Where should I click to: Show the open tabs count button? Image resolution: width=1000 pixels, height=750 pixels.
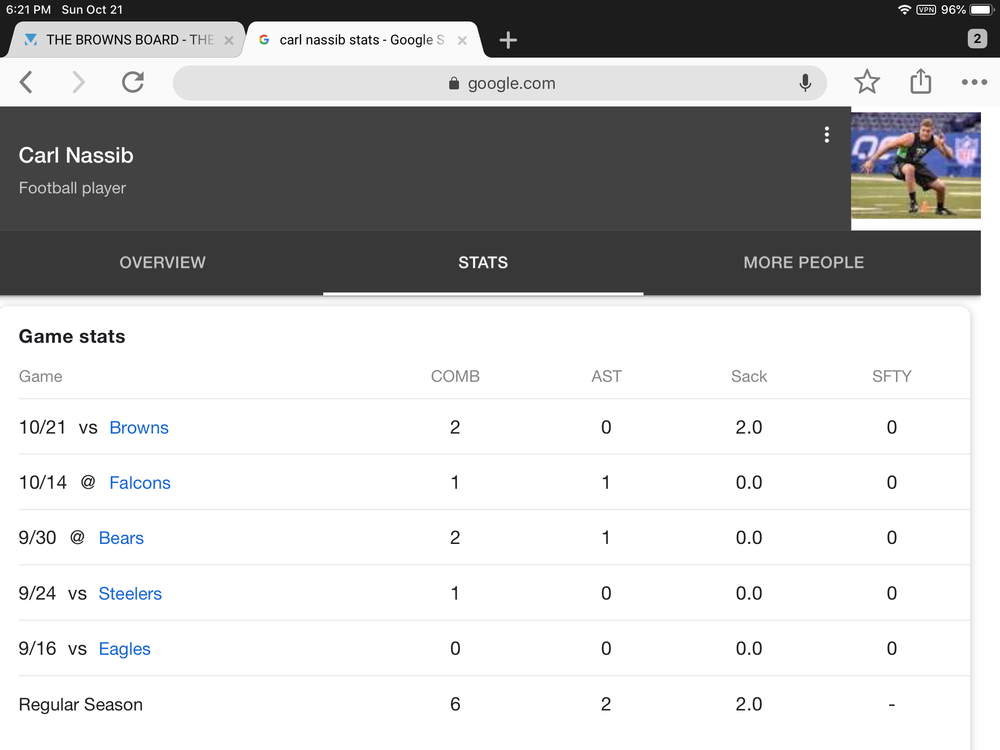(977, 39)
